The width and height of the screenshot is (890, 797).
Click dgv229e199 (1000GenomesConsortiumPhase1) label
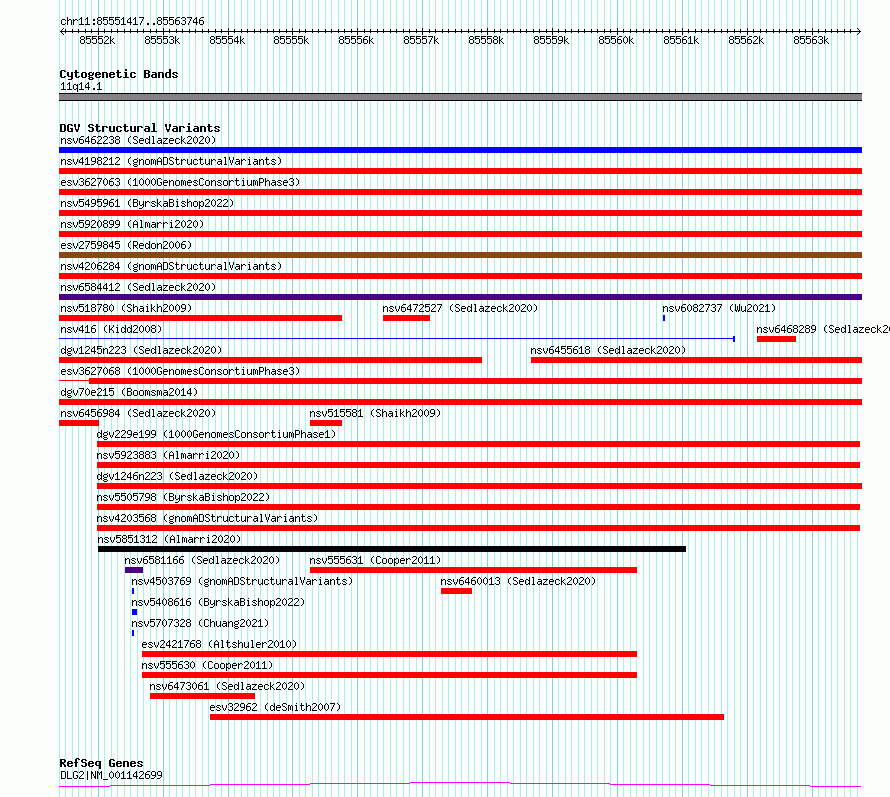(x=216, y=434)
